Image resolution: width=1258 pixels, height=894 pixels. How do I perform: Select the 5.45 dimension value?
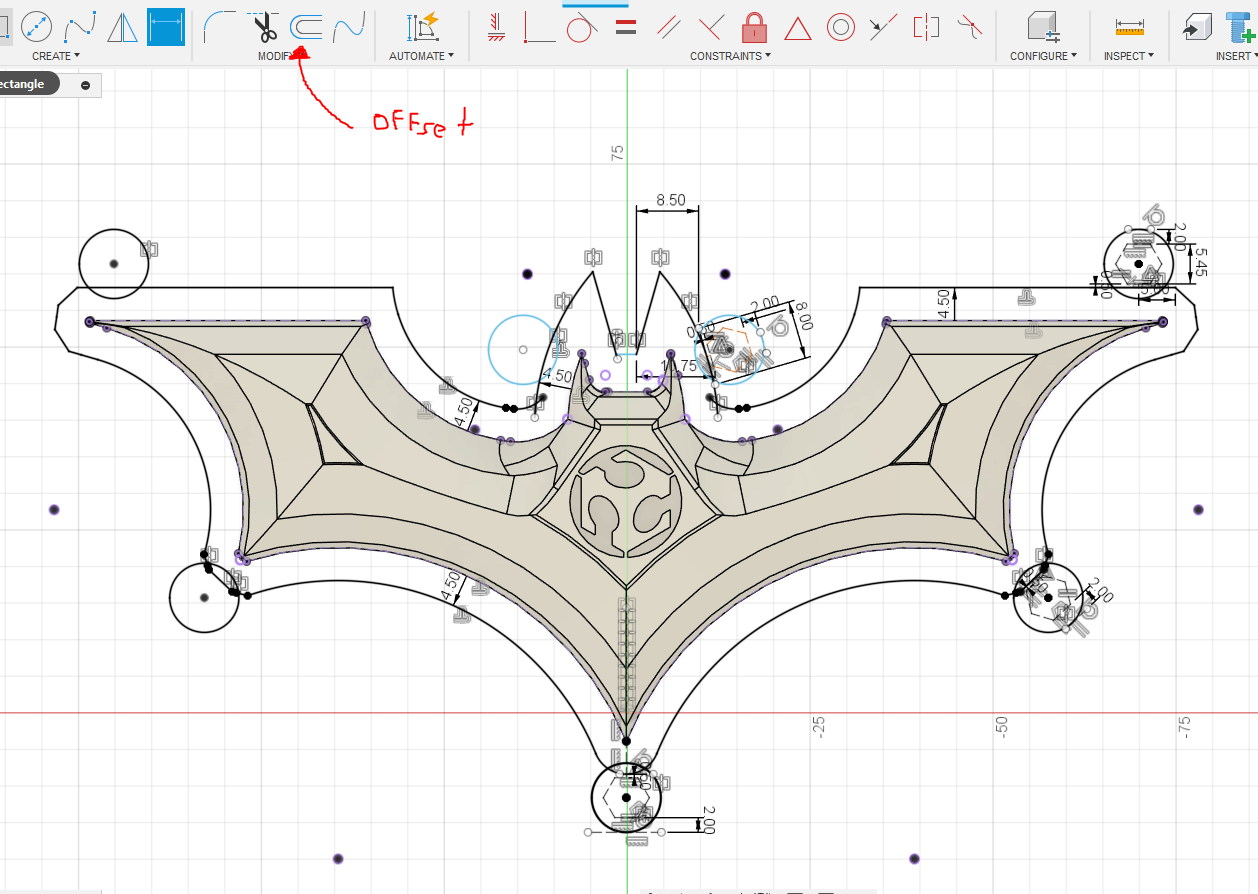[1201, 261]
